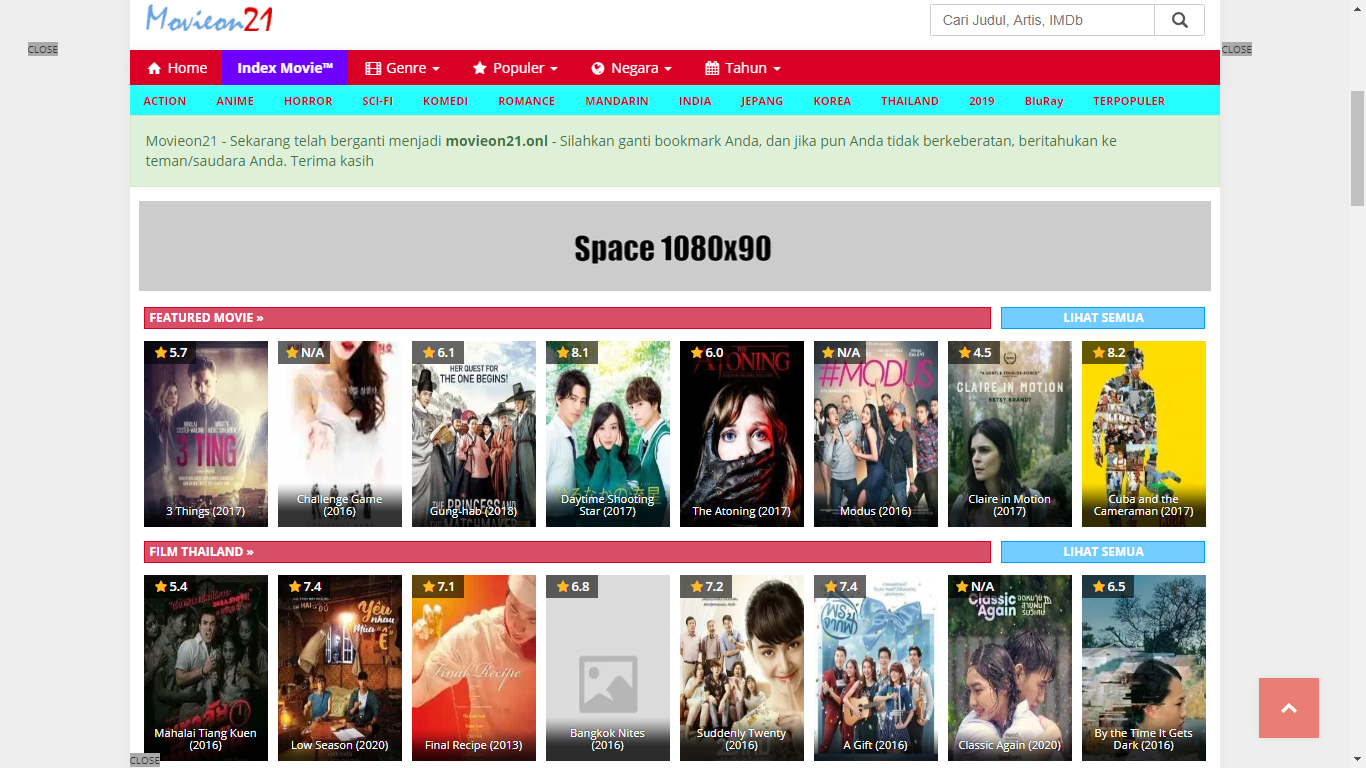Select the 2019 category link
Screen dimensions: 1366x768
point(982,101)
